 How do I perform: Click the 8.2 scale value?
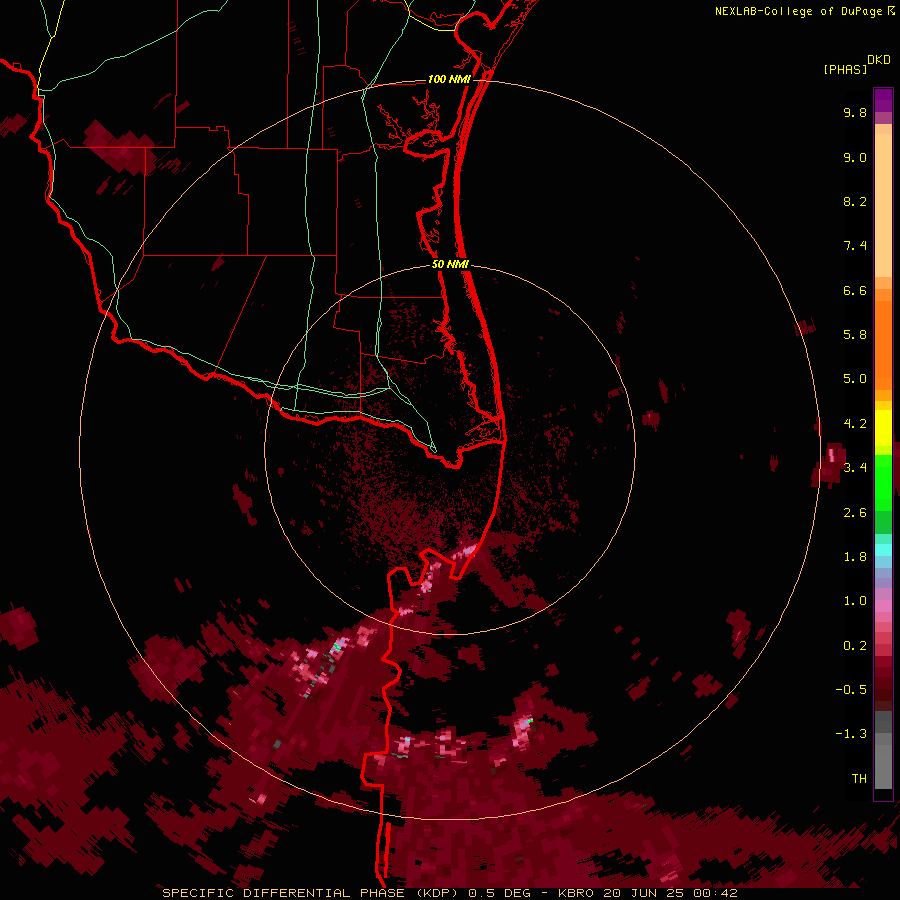[855, 201]
